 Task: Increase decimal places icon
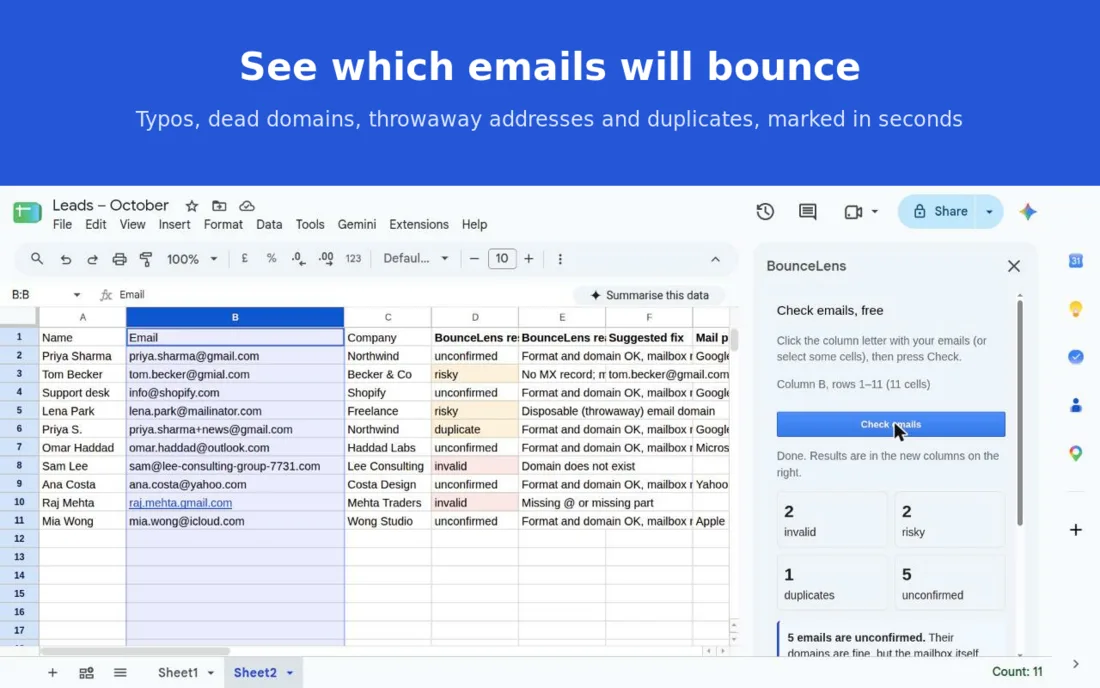point(326,258)
